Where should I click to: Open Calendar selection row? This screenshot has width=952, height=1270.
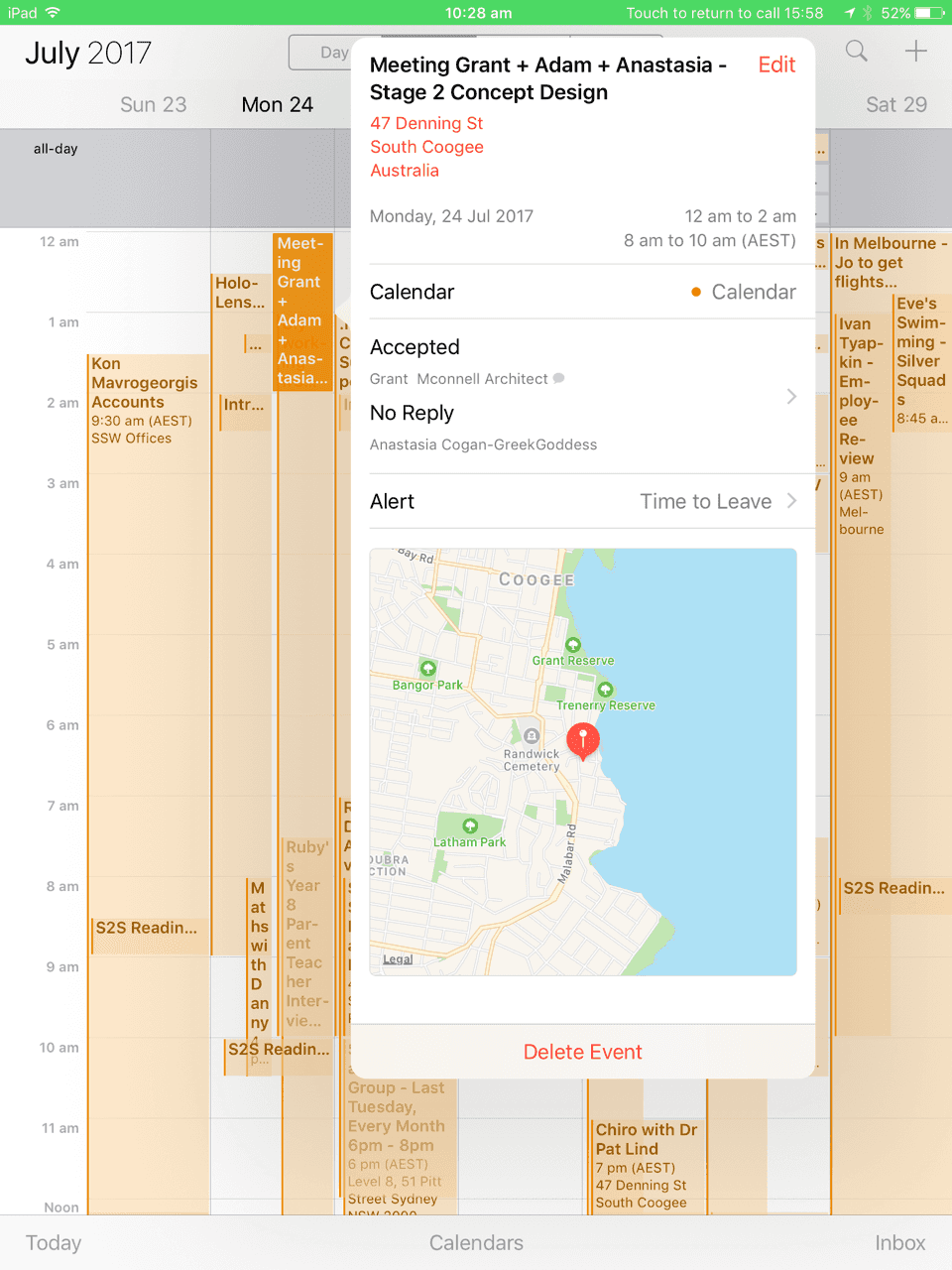[583, 292]
